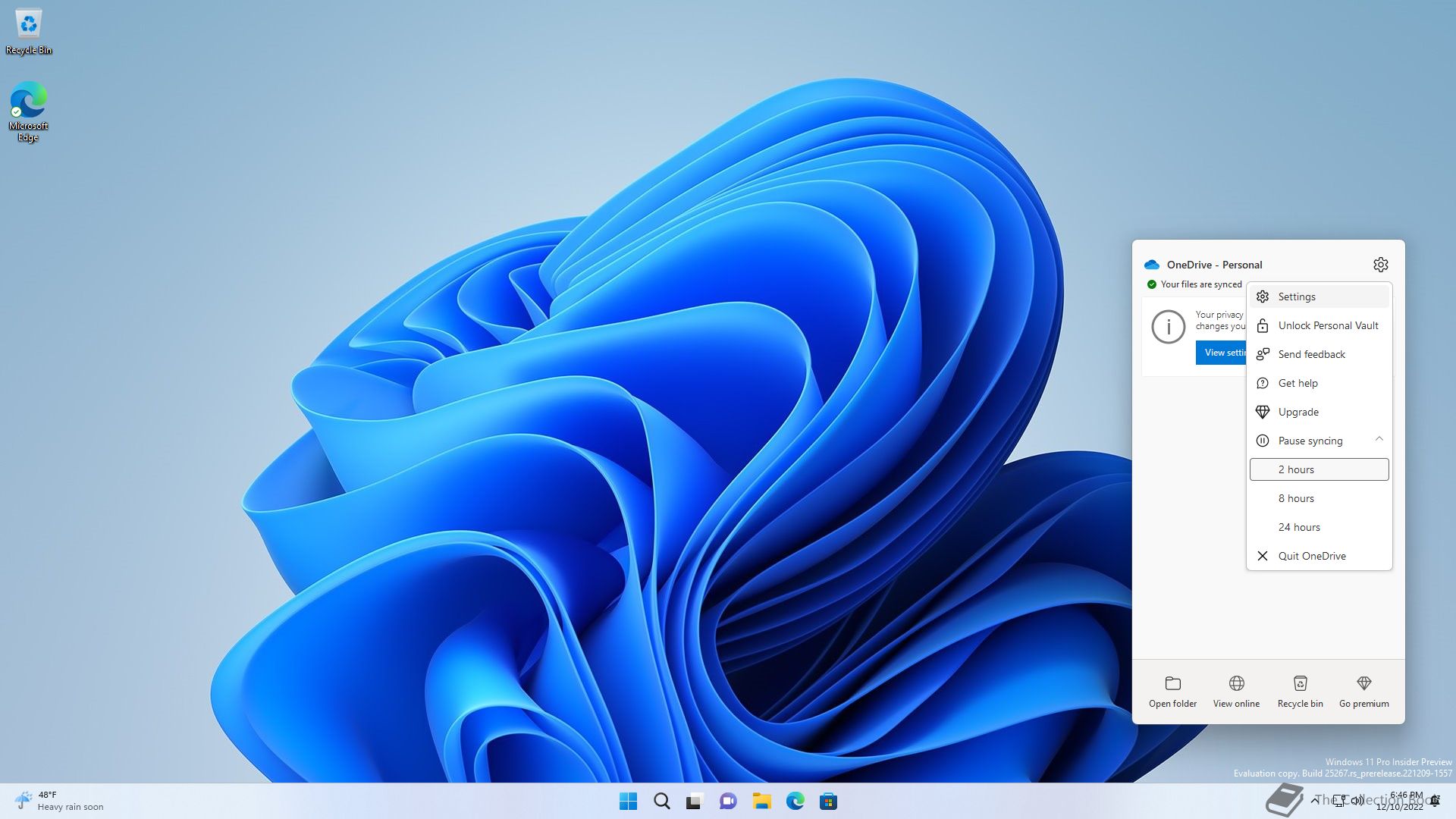The height and width of the screenshot is (819, 1456).
Task: Click the Go premium diamond icon
Action: point(1363,683)
